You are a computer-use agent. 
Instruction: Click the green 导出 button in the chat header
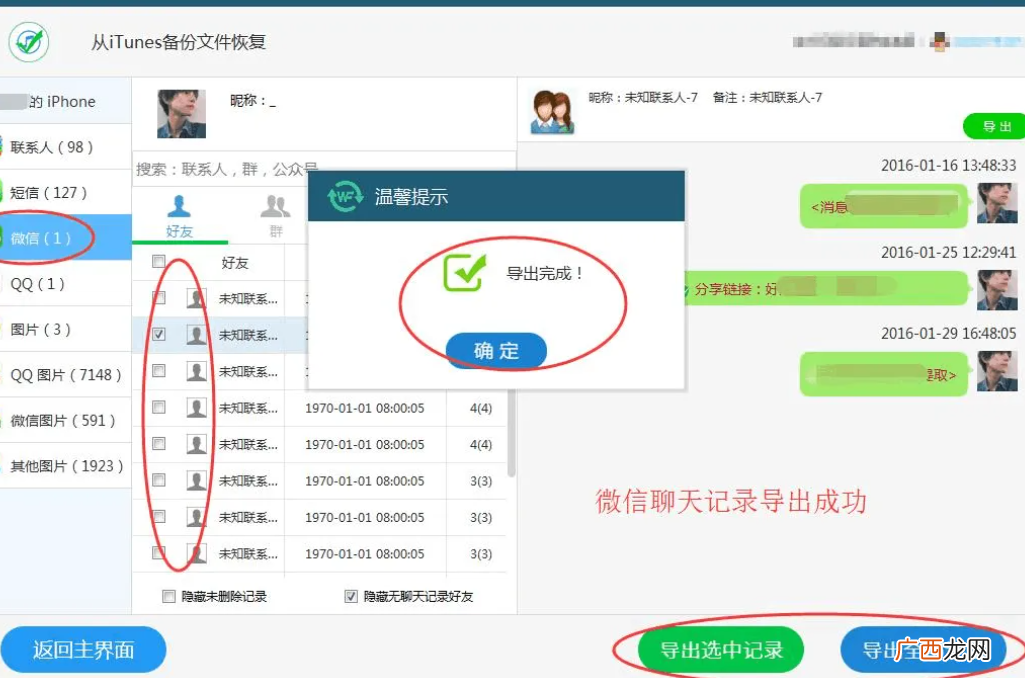click(x=996, y=126)
